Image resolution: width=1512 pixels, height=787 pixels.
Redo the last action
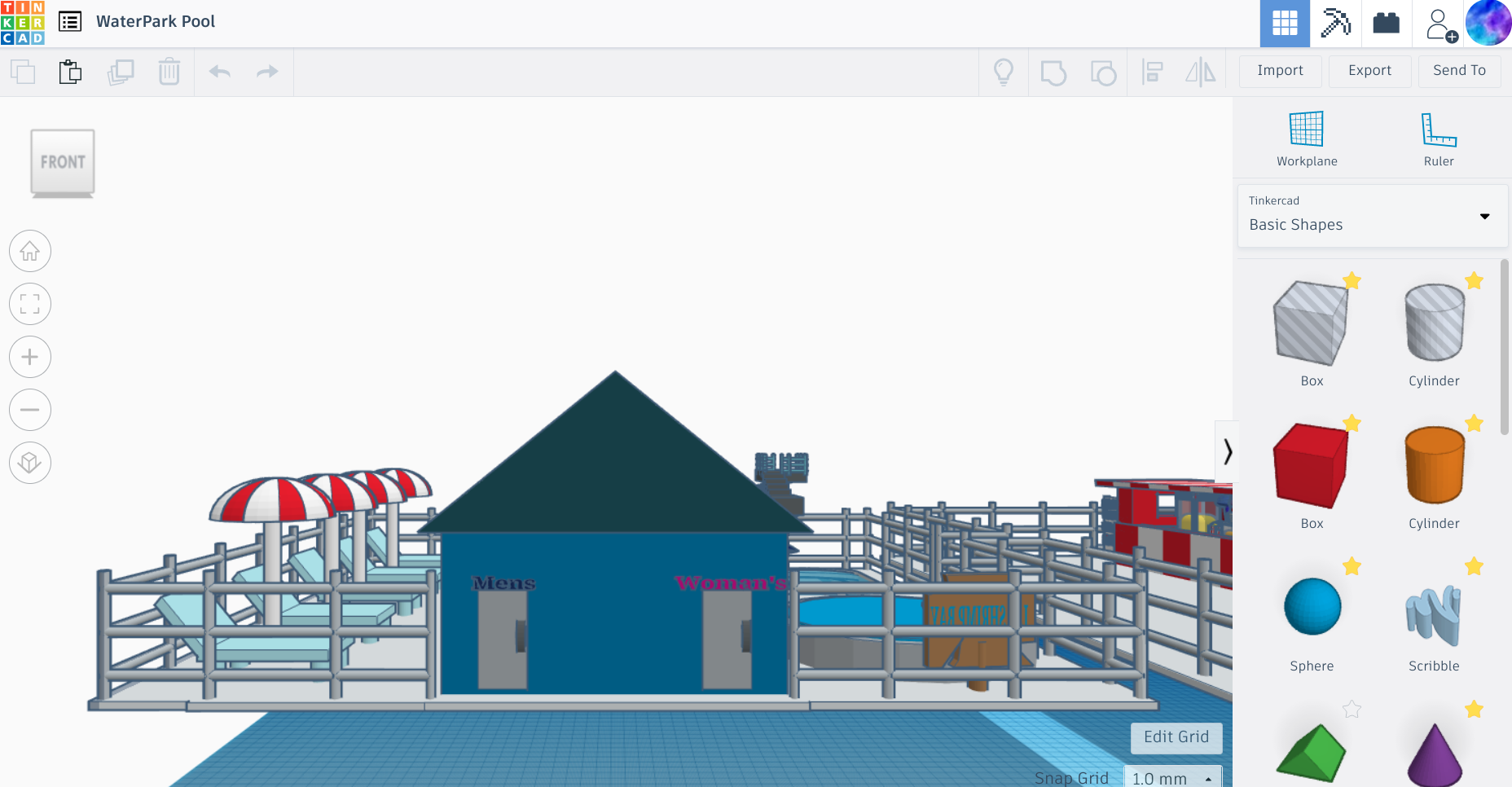[267, 72]
